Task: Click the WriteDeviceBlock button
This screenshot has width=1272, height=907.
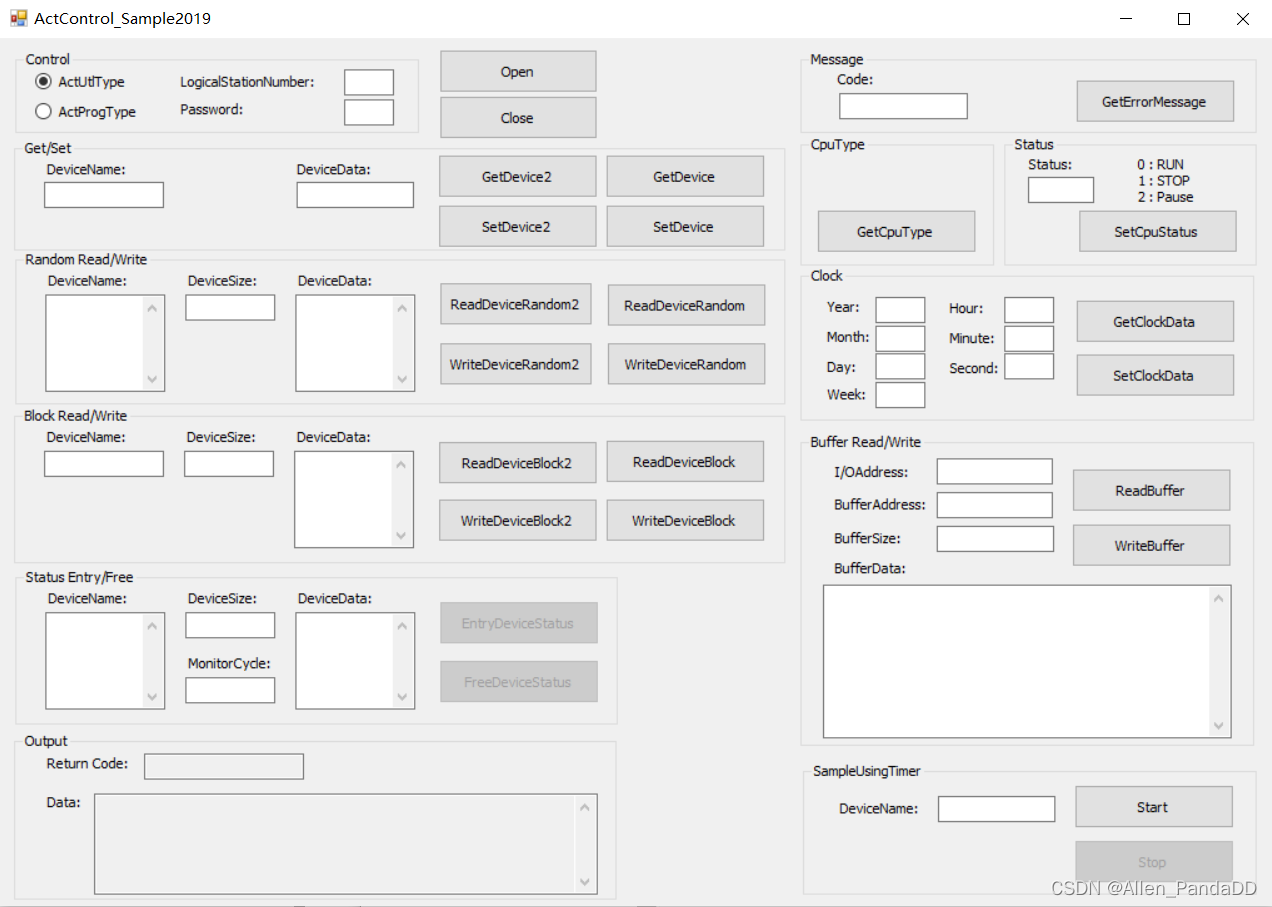Action: 685,521
